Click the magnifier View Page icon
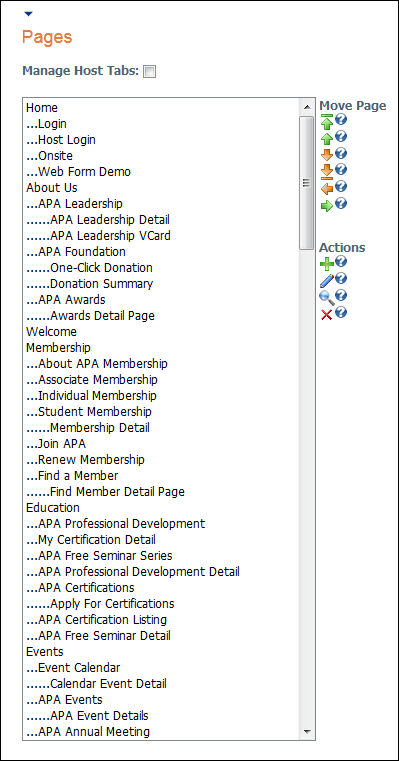399x761 pixels. click(327, 298)
